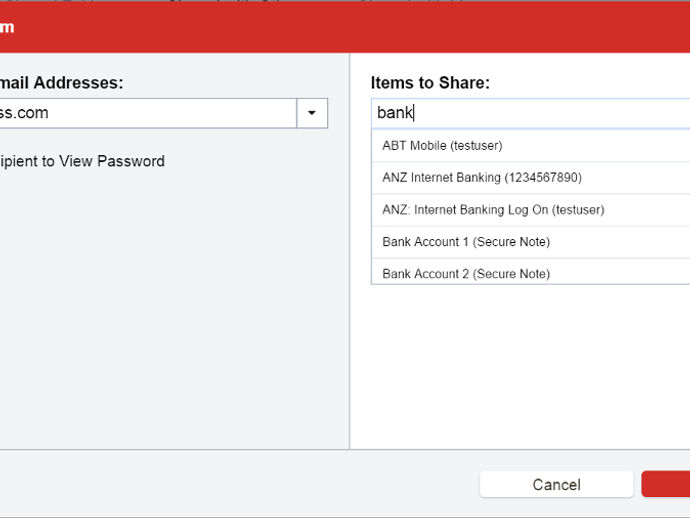Choose ANZ Internet Banking (1234567890) entry

(531, 178)
